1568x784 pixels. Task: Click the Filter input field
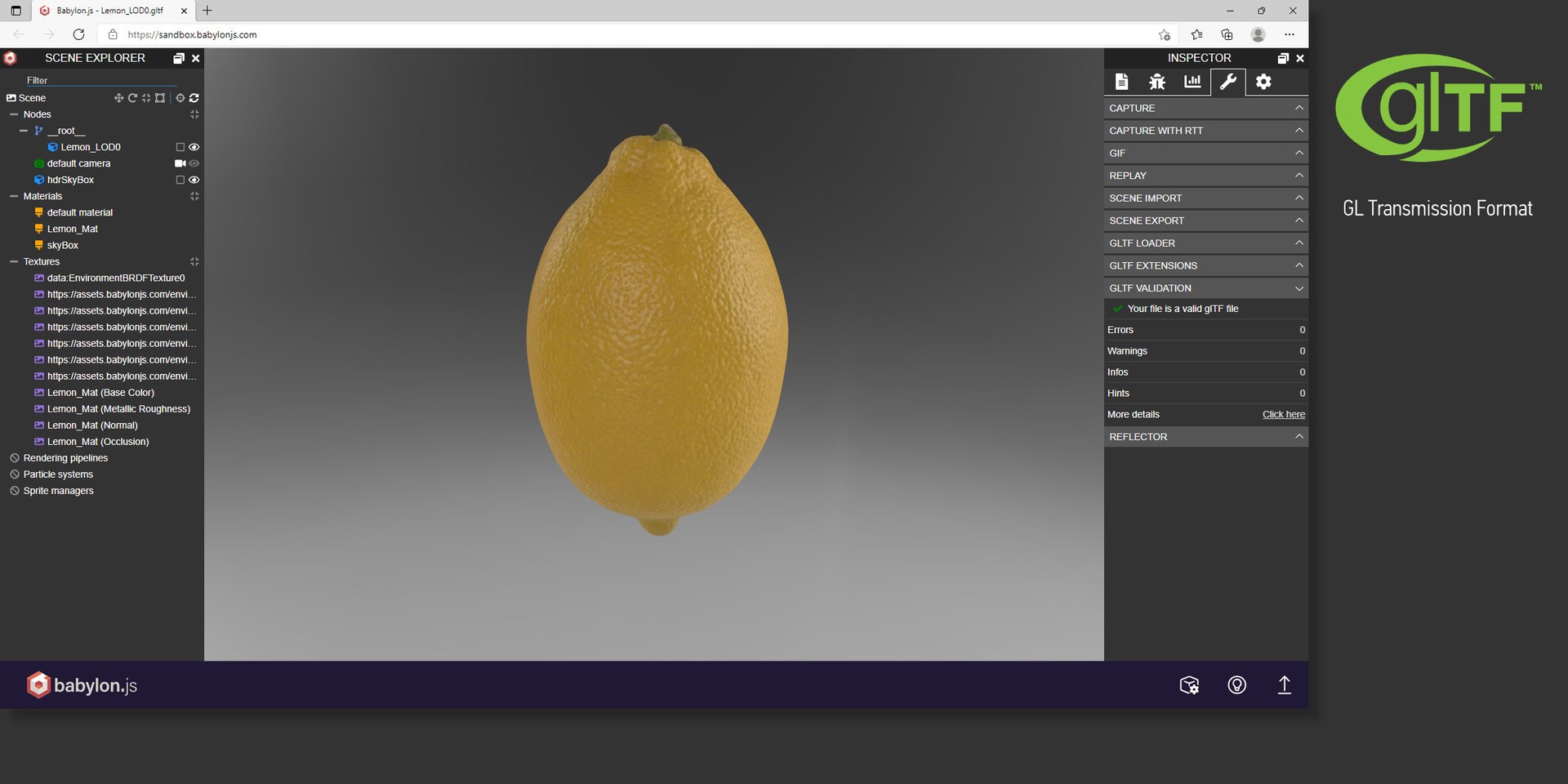pyautogui.click(x=101, y=80)
